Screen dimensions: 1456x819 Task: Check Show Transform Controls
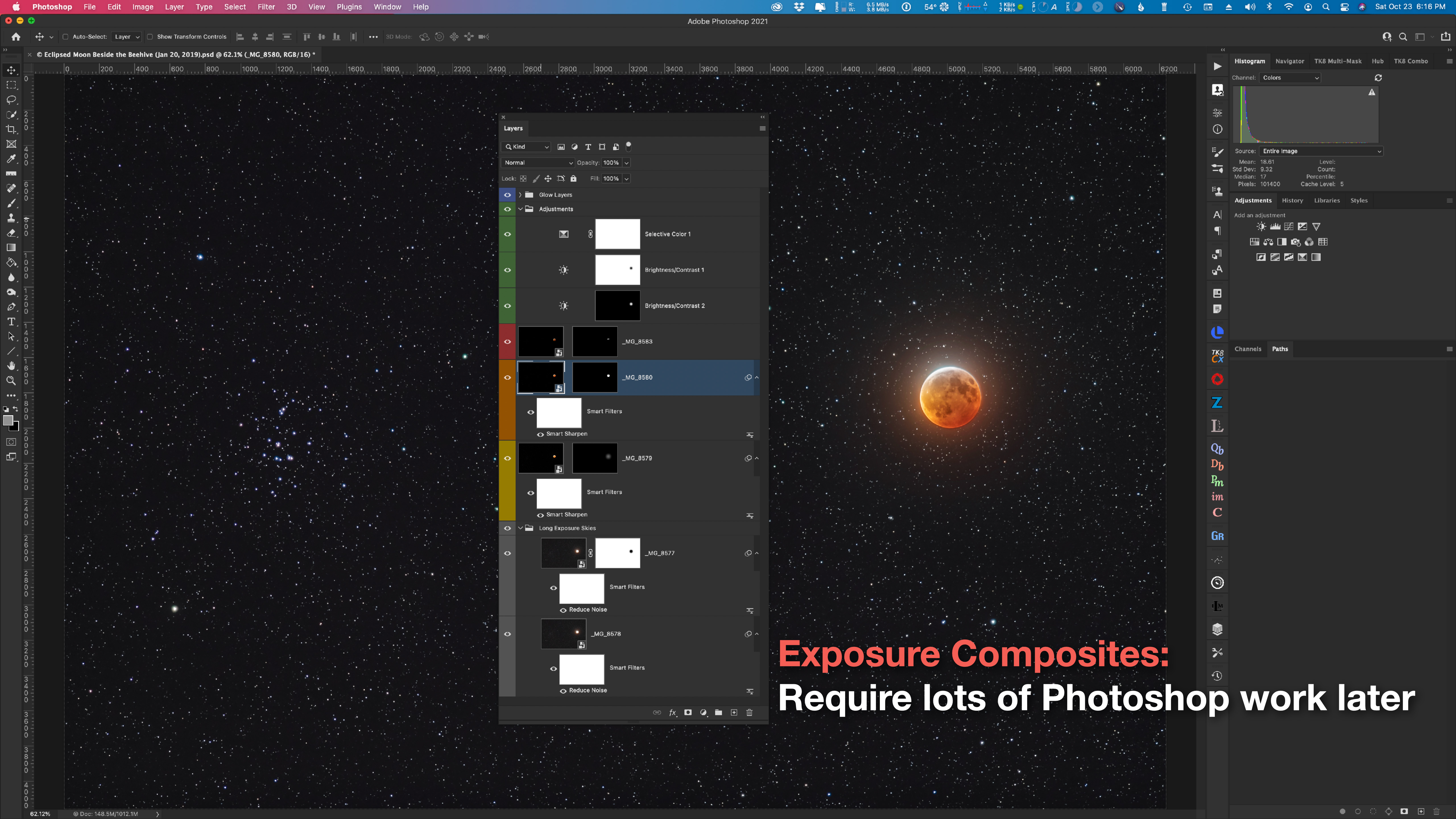point(150,37)
